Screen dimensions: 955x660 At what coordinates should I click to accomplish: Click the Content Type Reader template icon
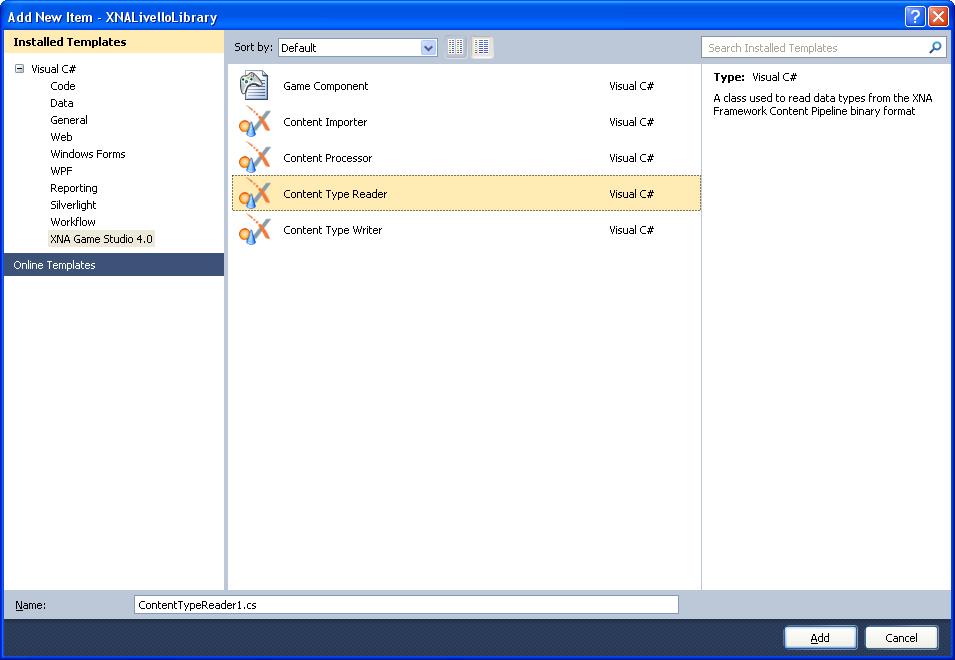coord(254,193)
